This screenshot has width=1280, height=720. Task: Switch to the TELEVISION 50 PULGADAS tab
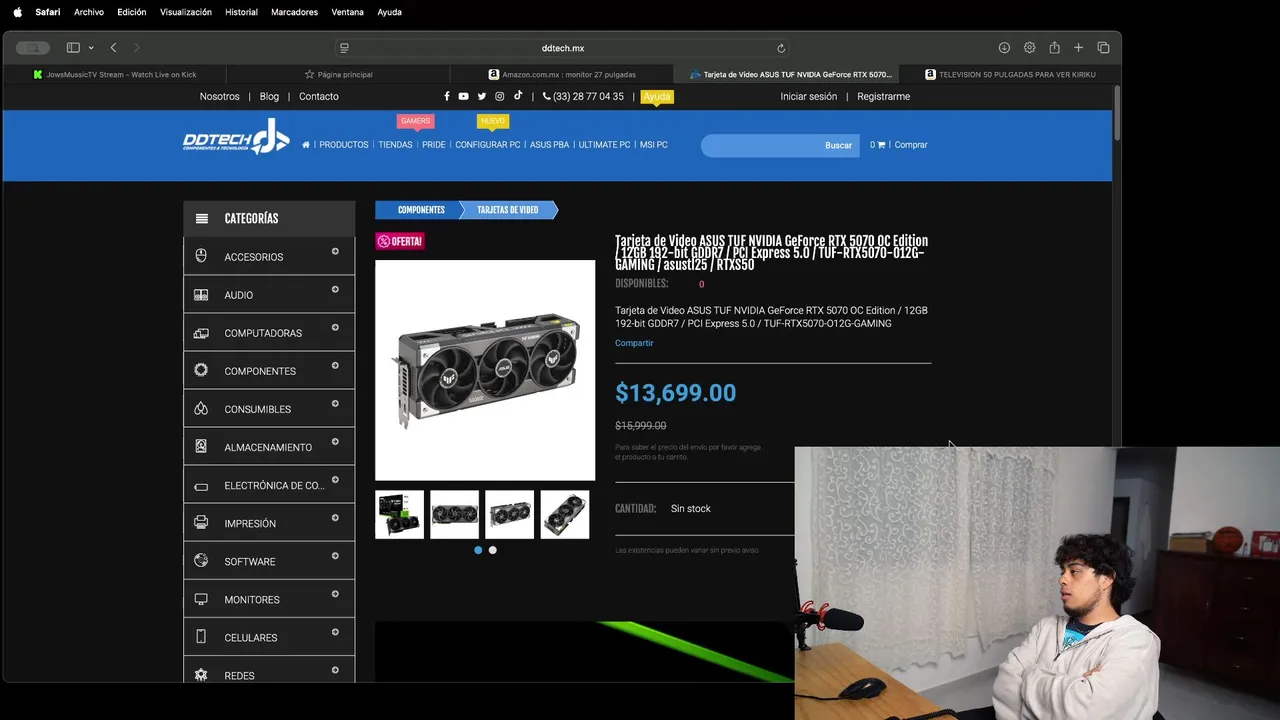pos(1009,74)
